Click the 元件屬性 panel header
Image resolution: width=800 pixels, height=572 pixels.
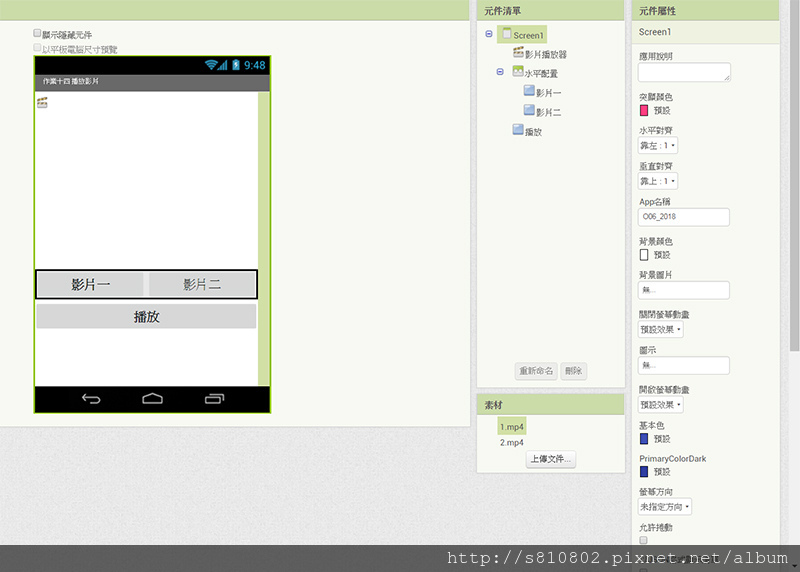click(706, 10)
